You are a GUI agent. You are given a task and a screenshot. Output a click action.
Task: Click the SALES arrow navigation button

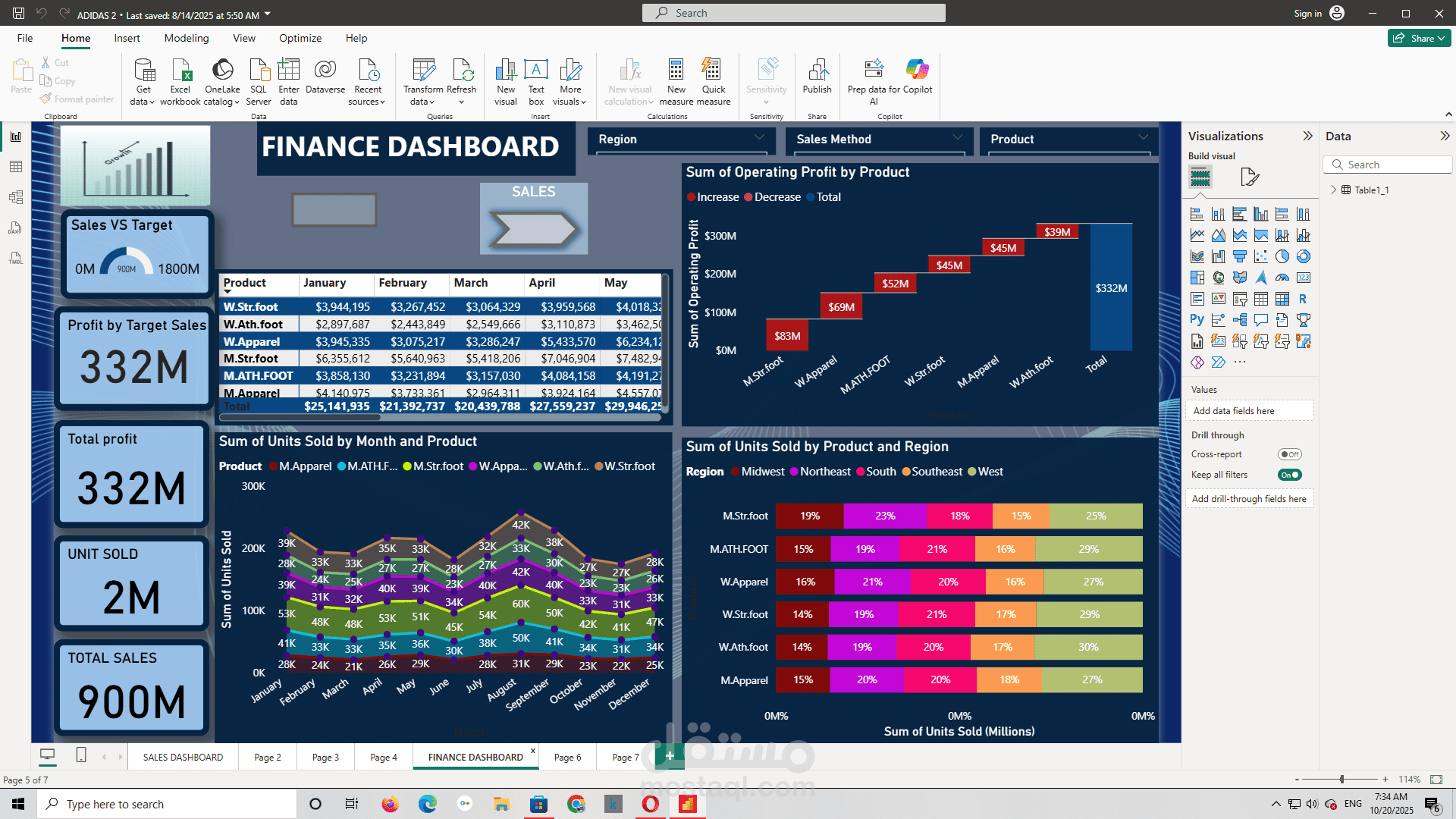tap(534, 228)
